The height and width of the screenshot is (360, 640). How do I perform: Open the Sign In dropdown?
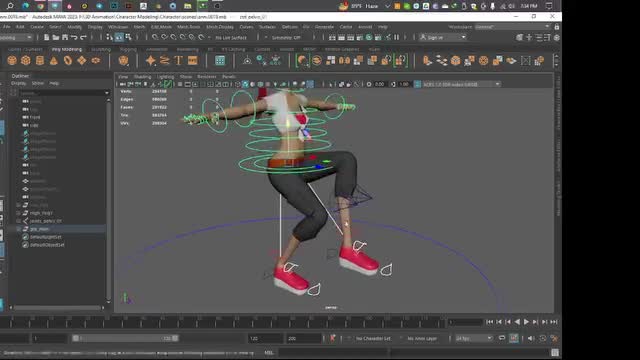(442, 38)
